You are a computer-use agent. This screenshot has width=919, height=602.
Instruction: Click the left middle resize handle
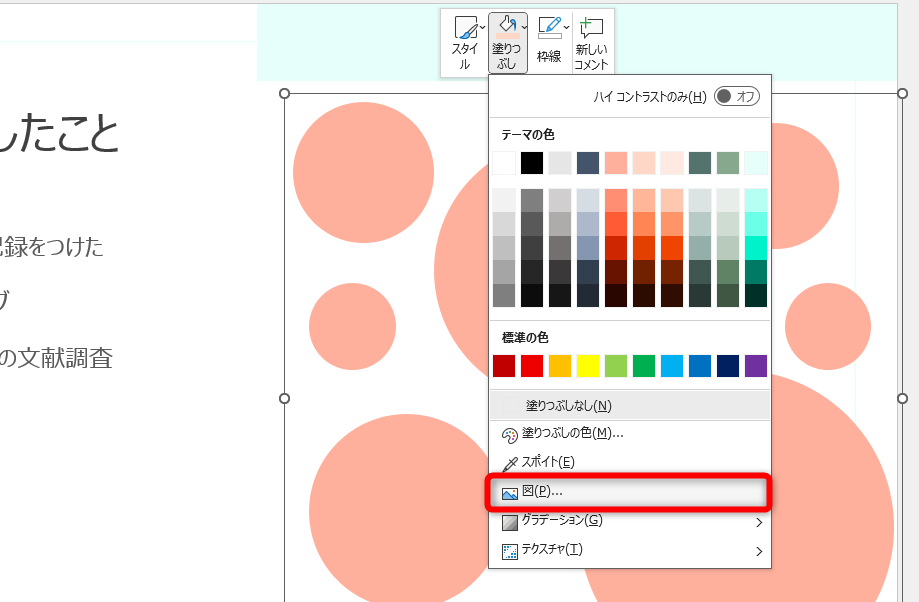pyautogui.click(x=285, y=398)
